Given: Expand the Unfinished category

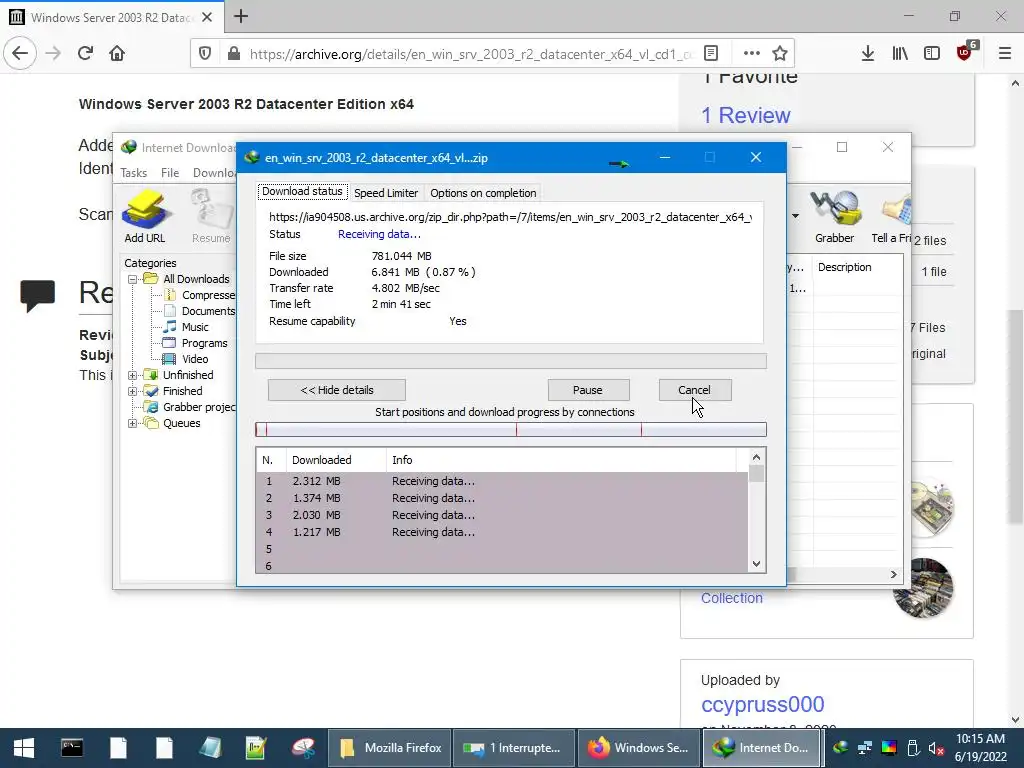Looking at the screenshot, I should [132, 376].
